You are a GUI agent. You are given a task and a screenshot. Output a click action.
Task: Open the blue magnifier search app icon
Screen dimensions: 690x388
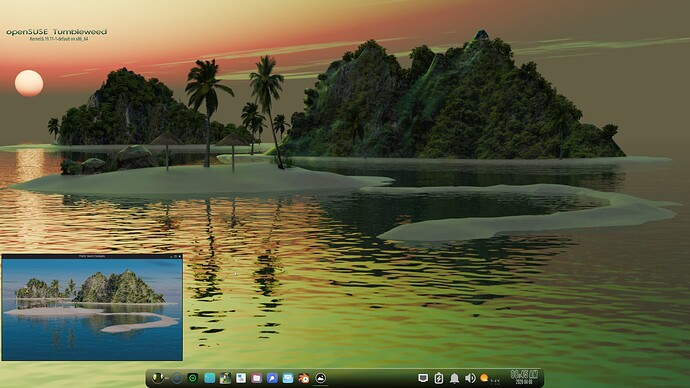coord(272,378)
